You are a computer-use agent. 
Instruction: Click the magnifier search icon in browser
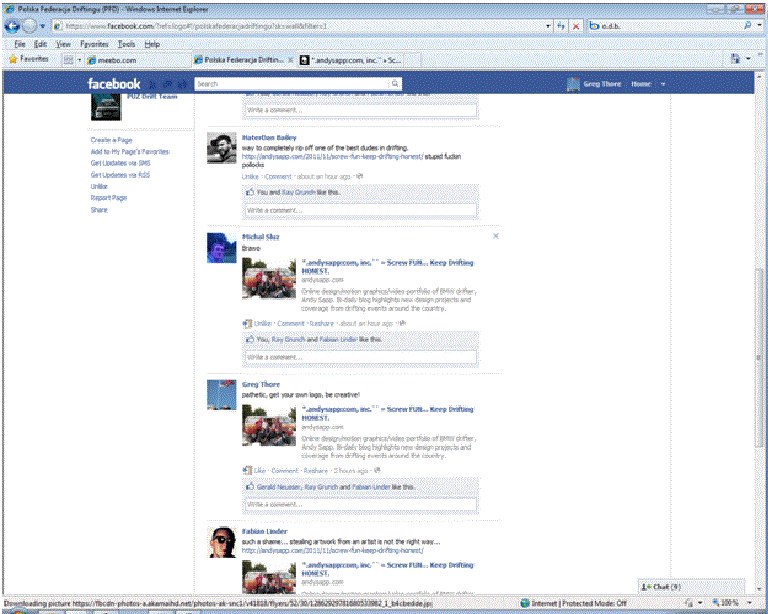(x=747, y=26)
